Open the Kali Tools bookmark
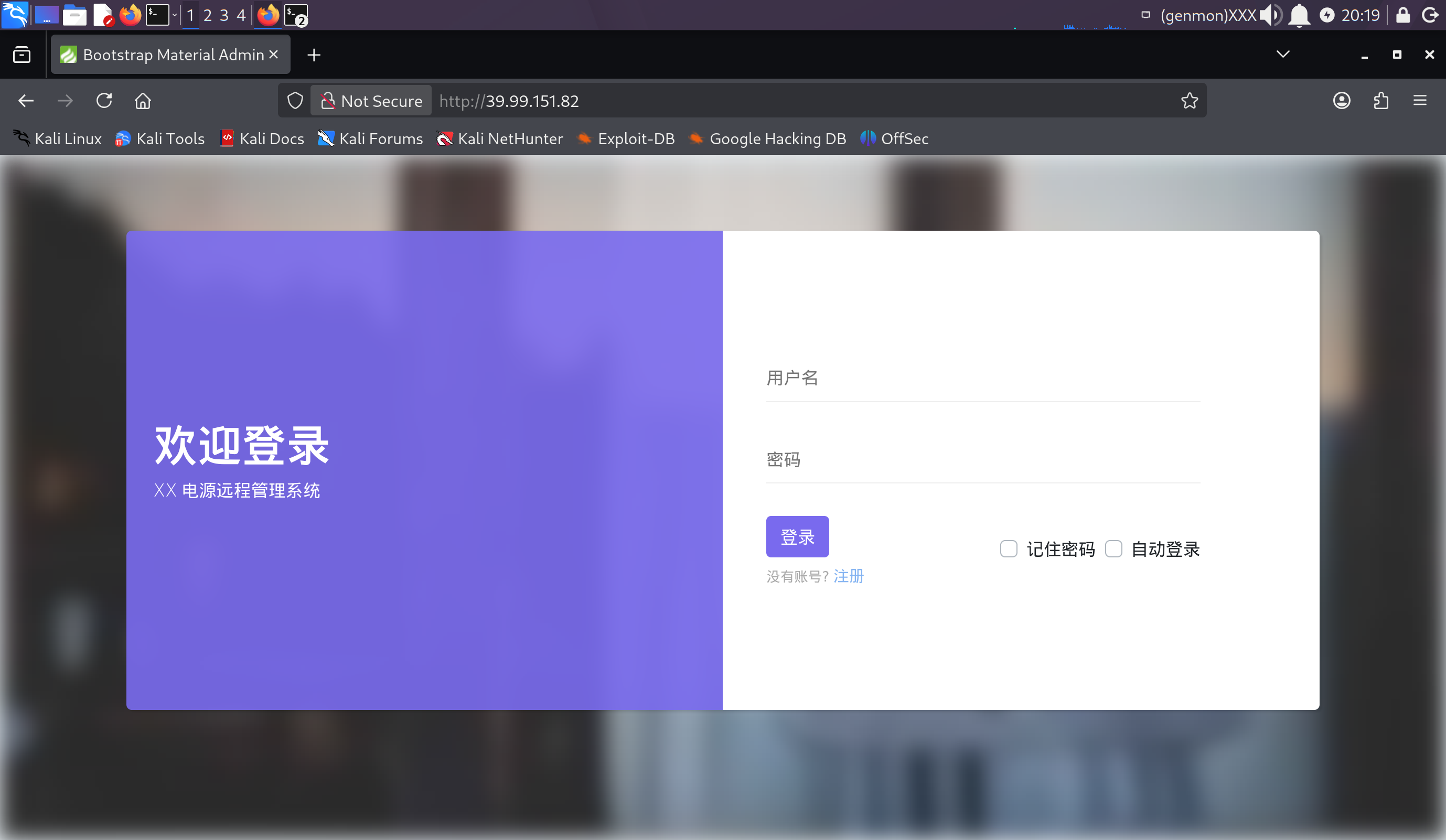1446x840 pixels. point(159,139)
